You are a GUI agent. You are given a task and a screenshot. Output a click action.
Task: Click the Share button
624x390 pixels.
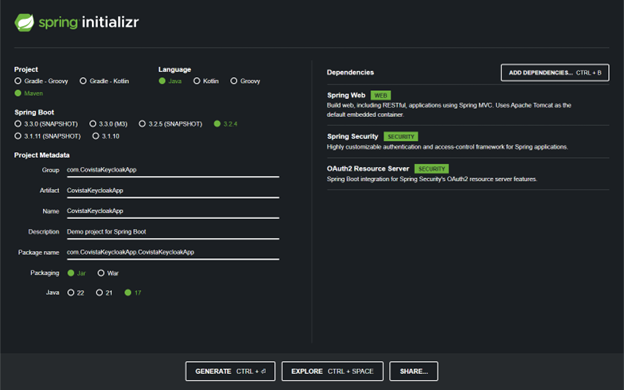[413, 371]
